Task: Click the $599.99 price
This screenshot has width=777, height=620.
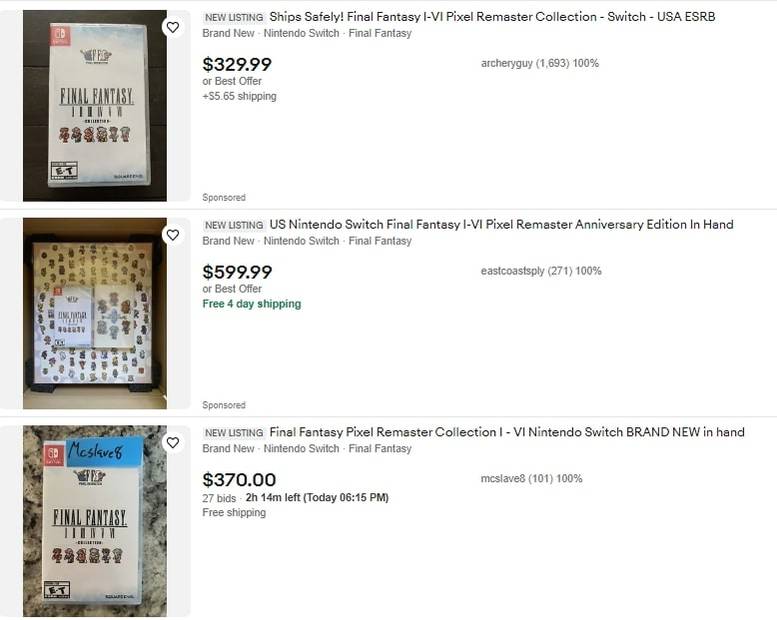Action: [x=237, y=272]
